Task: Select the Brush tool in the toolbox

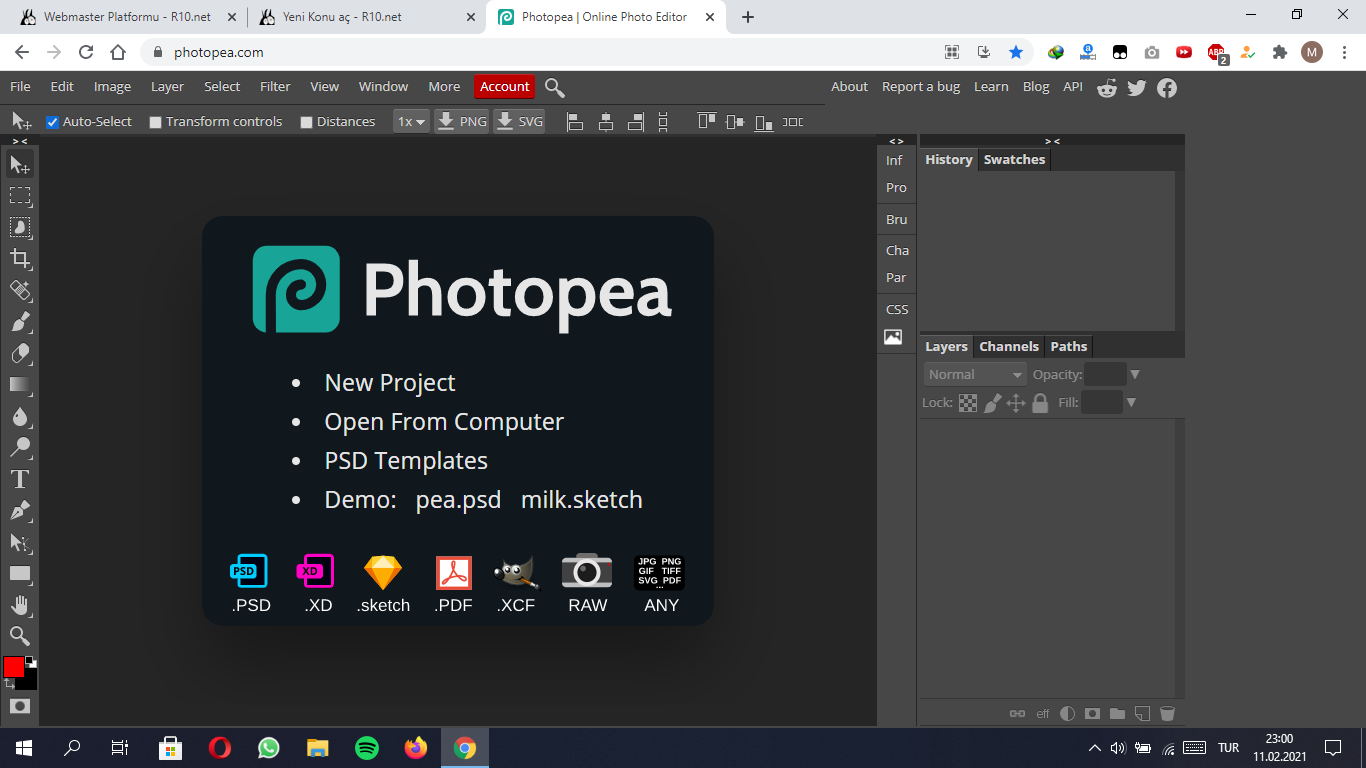Action: coord(20,322)
